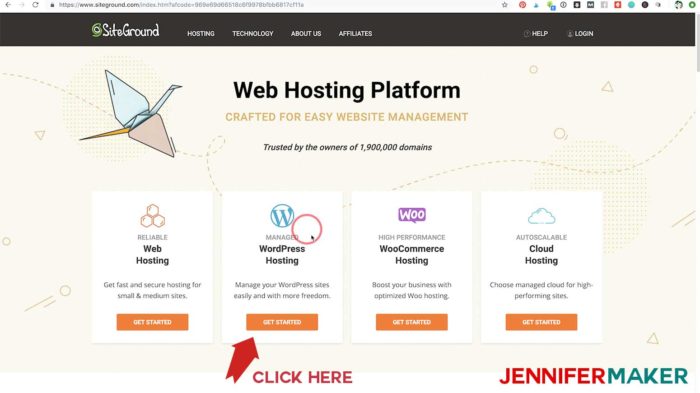This screenshot has height=393, width=700.
Task: Click the blue extension icon beside Pinterest
Action: click(x=536, y=5)
